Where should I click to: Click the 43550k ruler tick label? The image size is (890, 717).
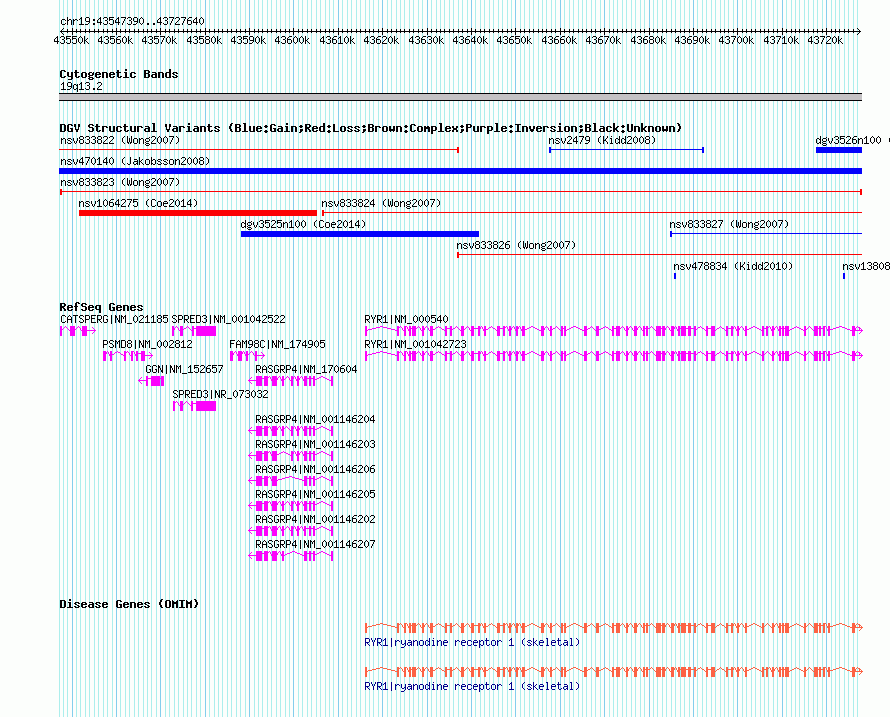(x=71, y=41)
